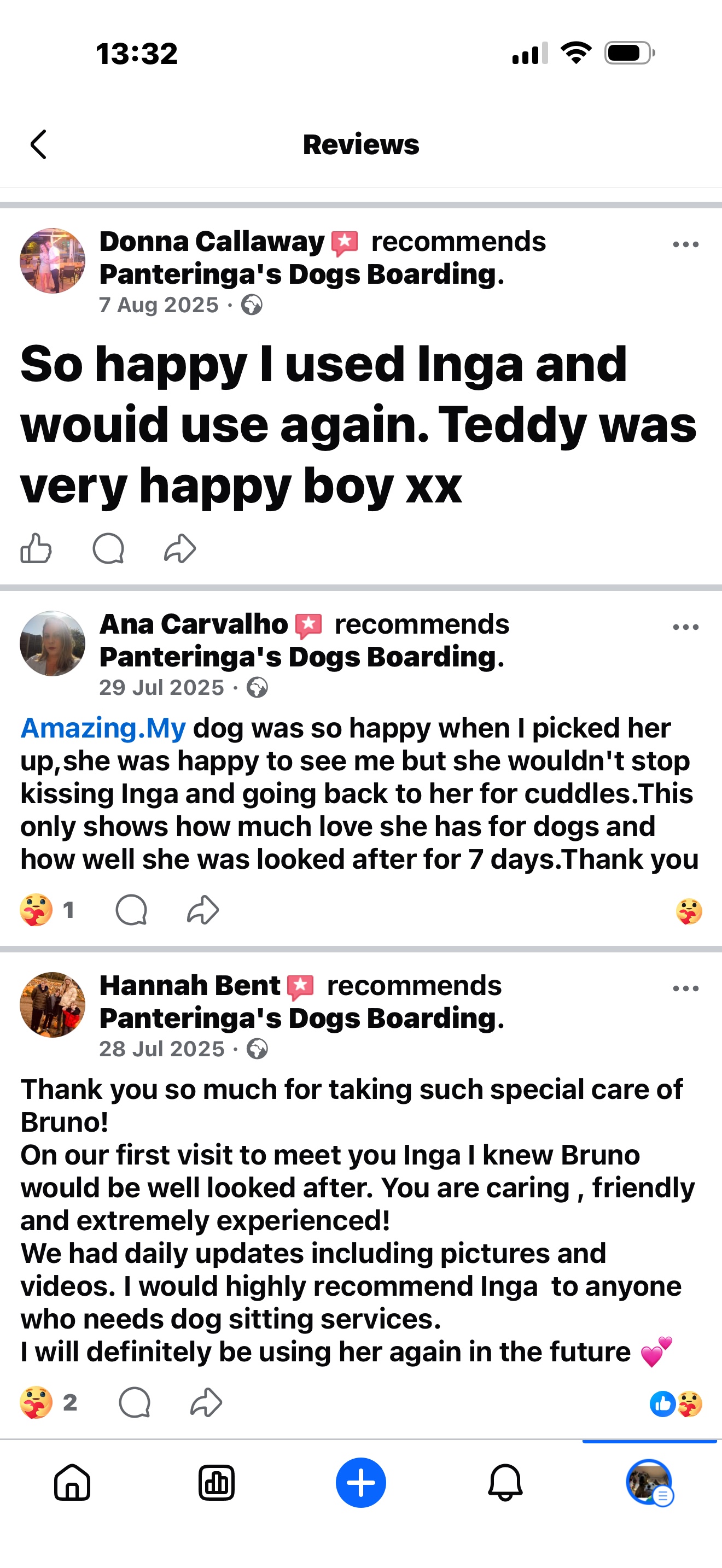
Task: Comment on Donna Callaway's review
Action: [x=108, y=548]
